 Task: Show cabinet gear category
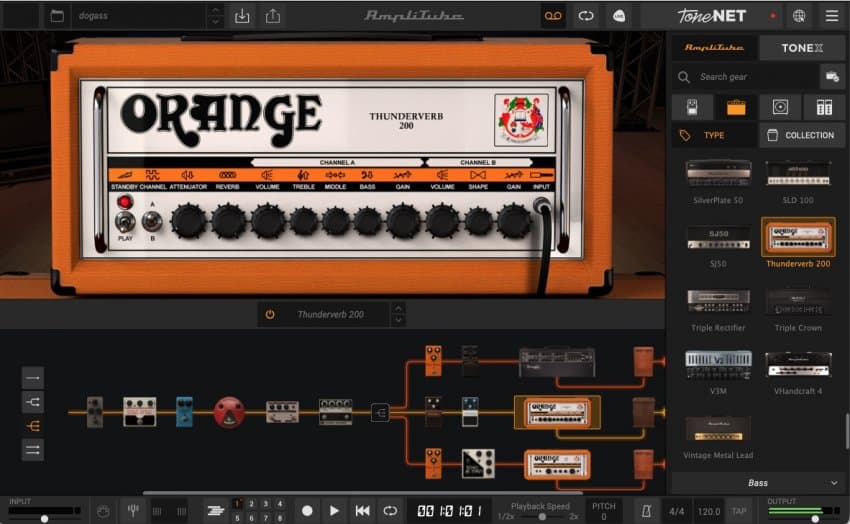[x=779, y=107]
